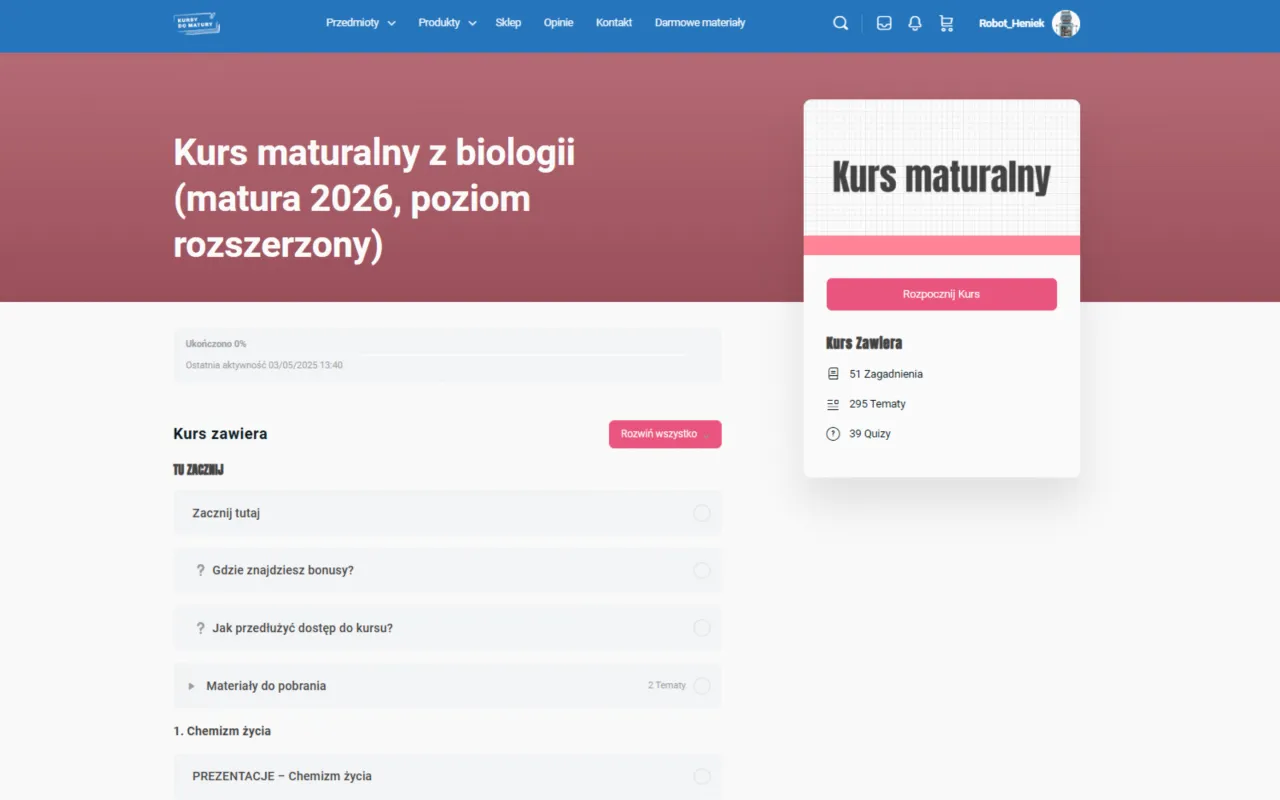Screen dimensions: 1280x800
Task: Open the shopping cart icon
Action: point(946,22)
